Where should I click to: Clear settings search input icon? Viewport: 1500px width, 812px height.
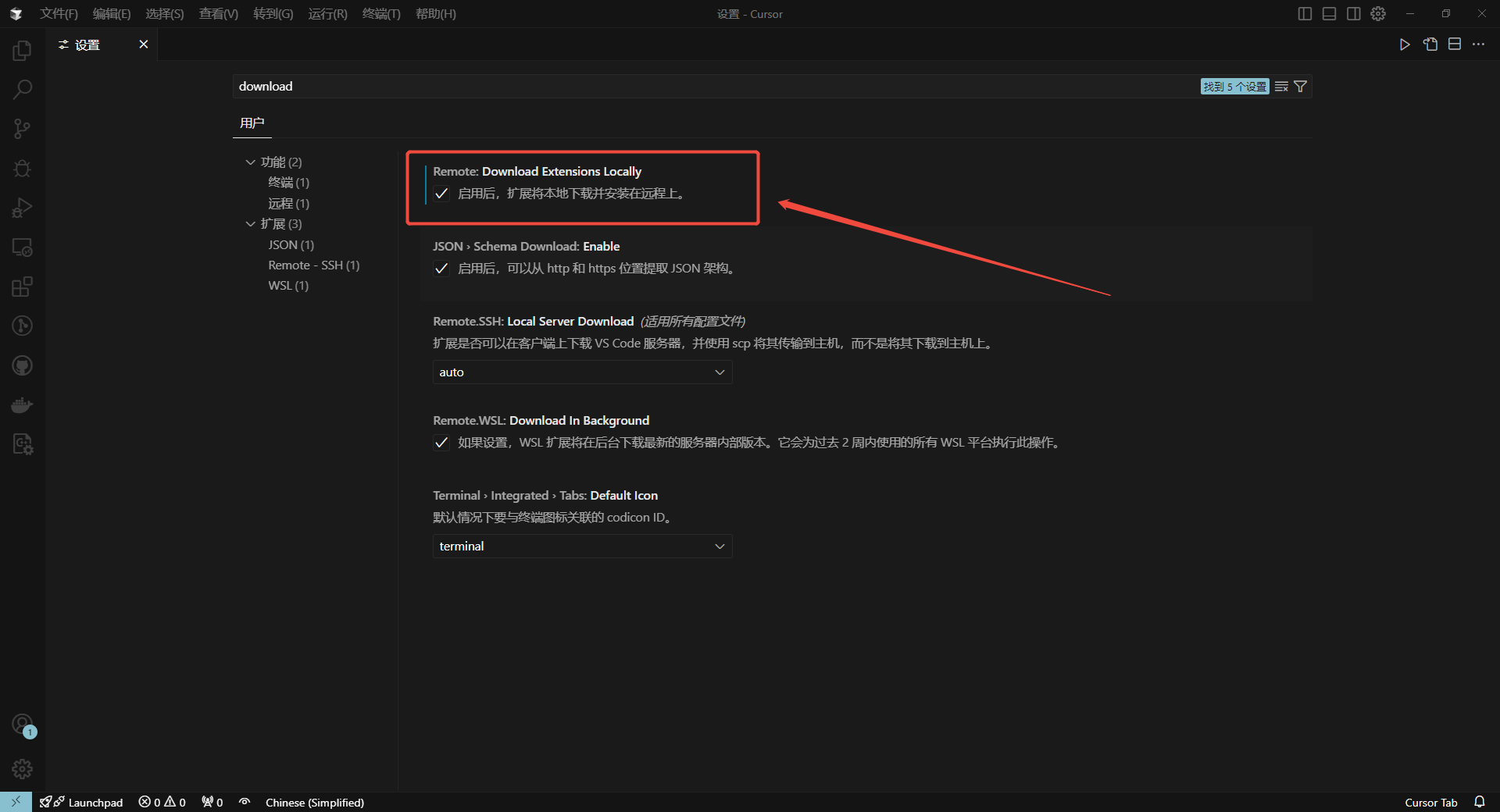pos(1281,87)
